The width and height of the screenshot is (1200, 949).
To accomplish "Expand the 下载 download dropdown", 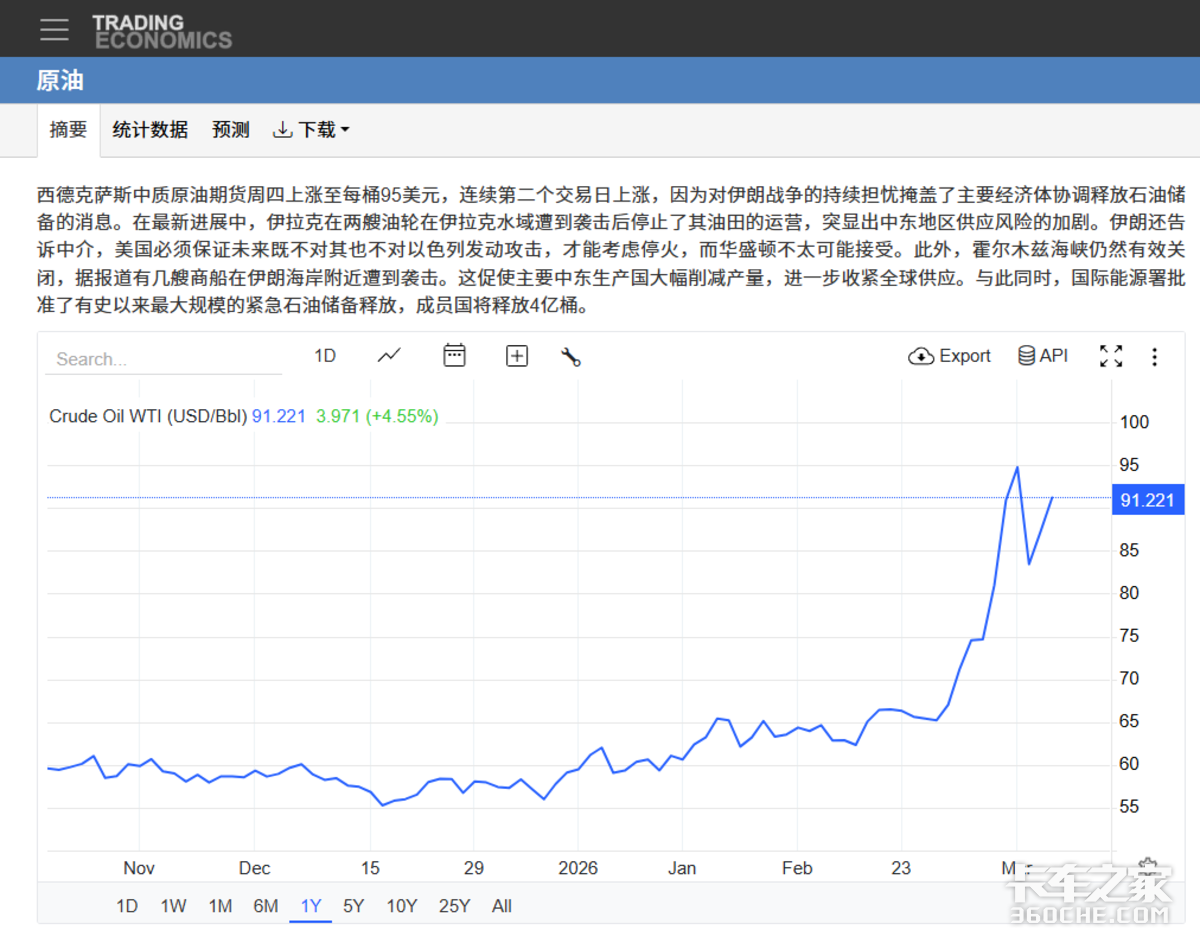I will (311, 130).
